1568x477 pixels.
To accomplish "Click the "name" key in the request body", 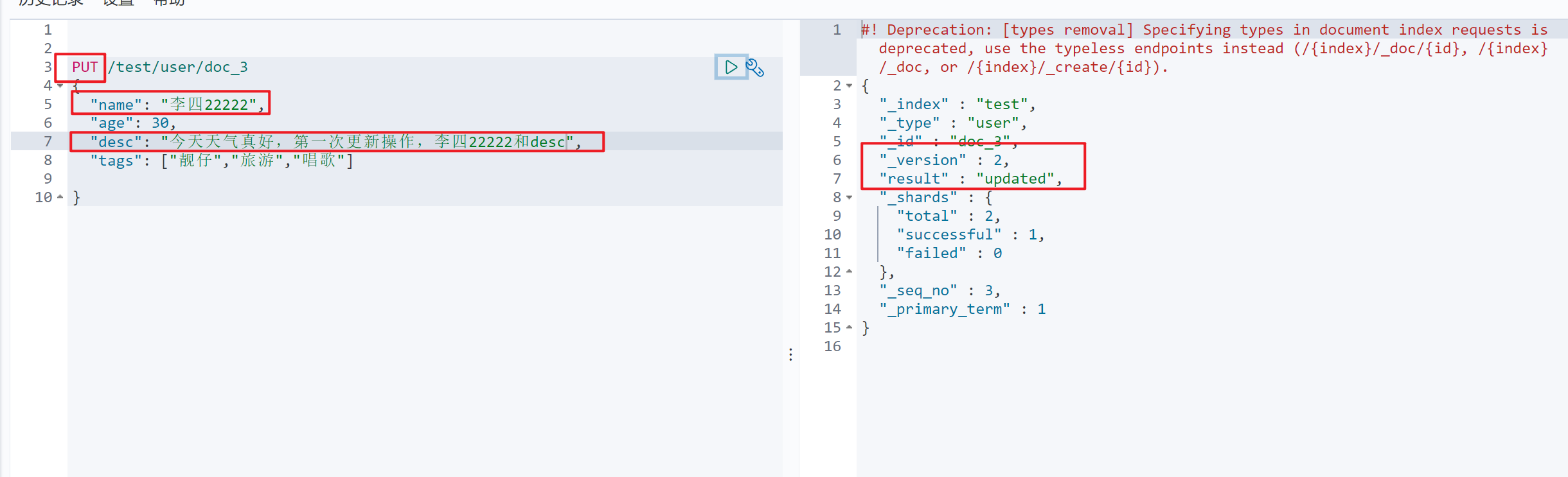I will click(116, 105).
